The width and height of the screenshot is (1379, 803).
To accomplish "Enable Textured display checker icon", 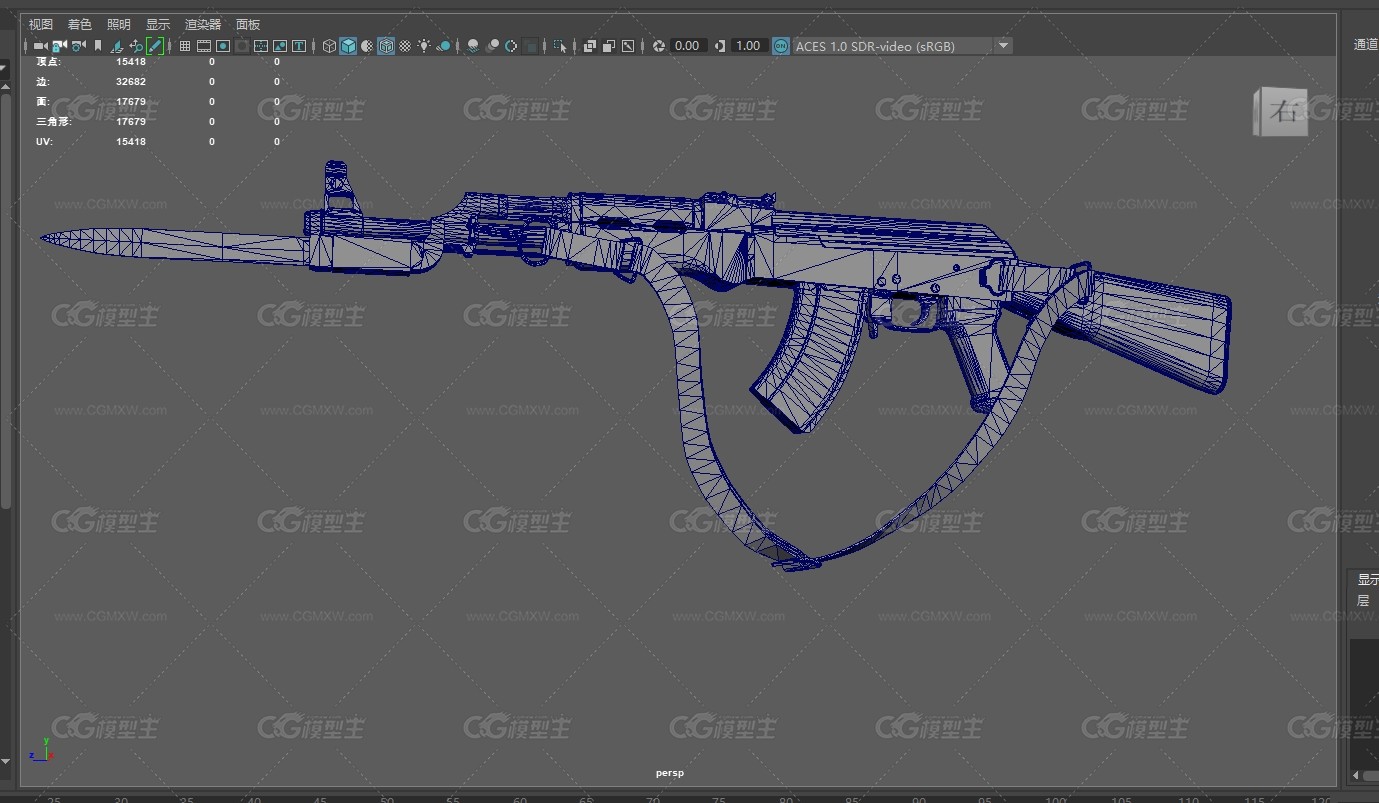I will 405,46.
